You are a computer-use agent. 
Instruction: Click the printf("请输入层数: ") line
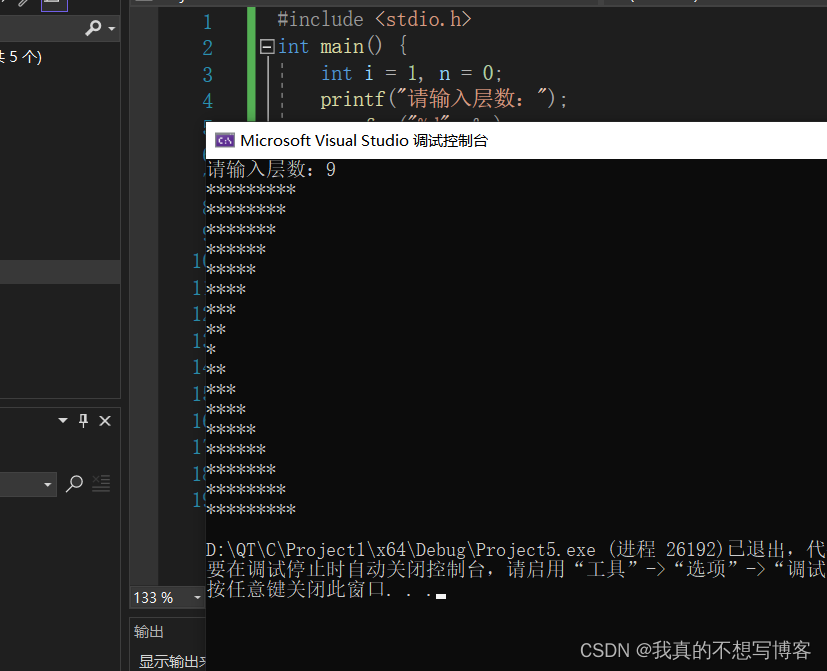point(444,99)
